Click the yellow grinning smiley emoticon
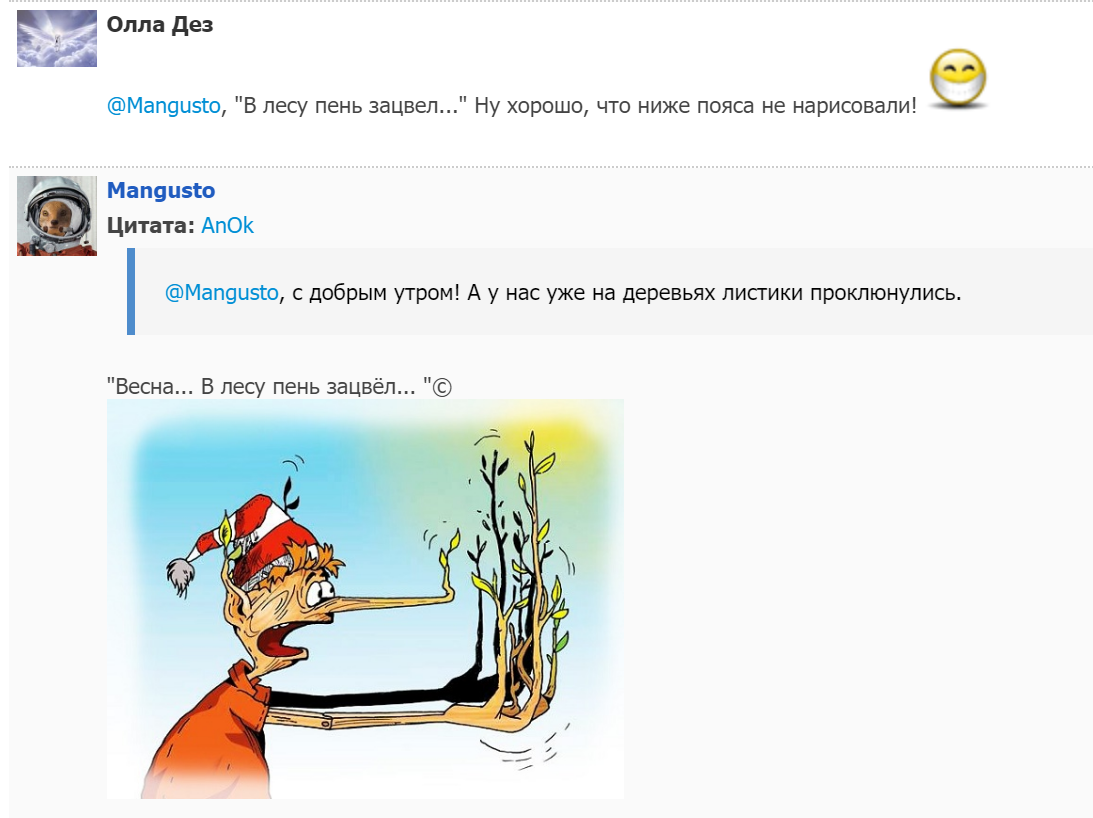Screen dimensions: 1093x818 point(958,79)
